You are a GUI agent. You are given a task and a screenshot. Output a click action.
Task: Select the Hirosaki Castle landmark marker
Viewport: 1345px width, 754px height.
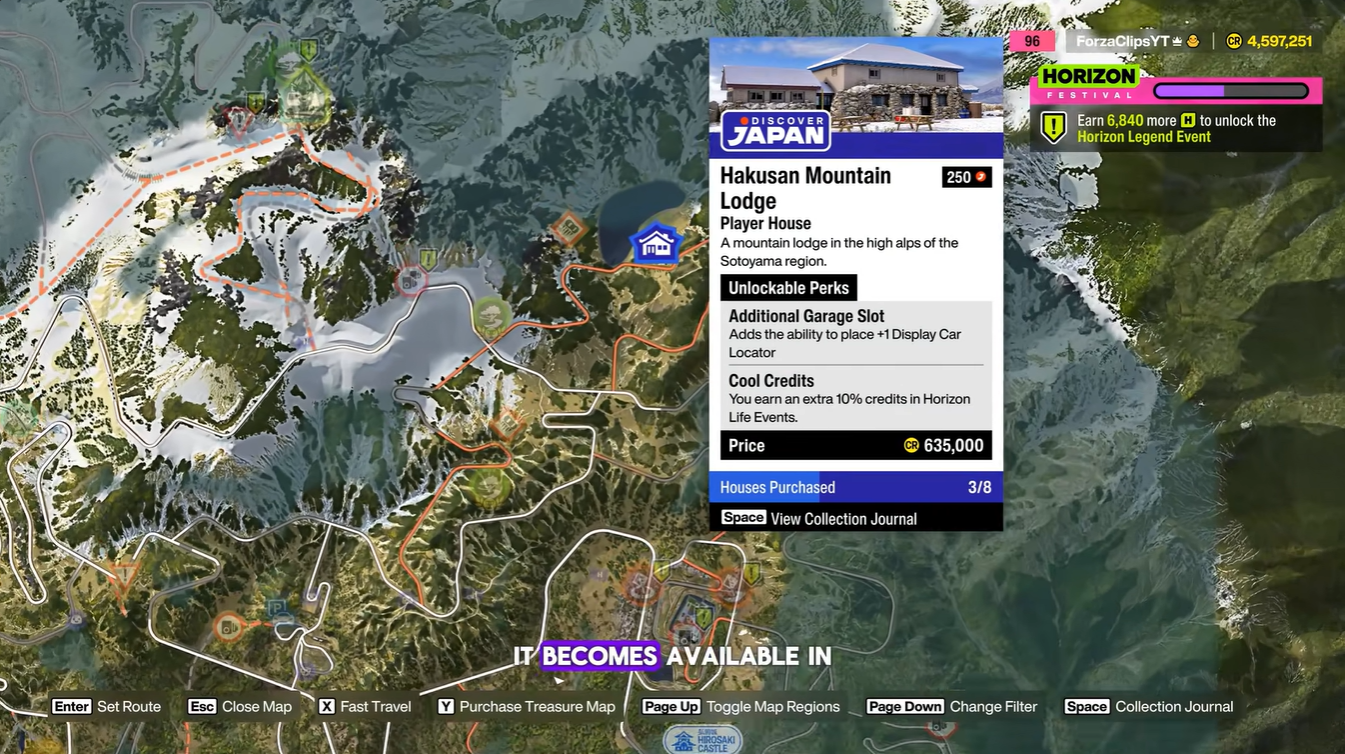(x=703, y=740)
